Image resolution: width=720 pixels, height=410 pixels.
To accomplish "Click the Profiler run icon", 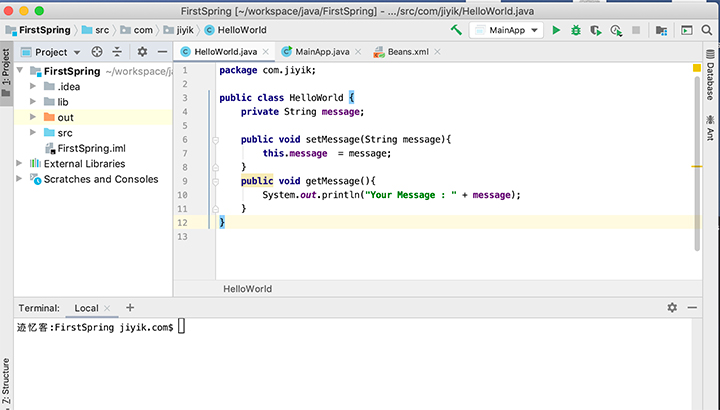I will pyautogui.click(x=616, y=30).
